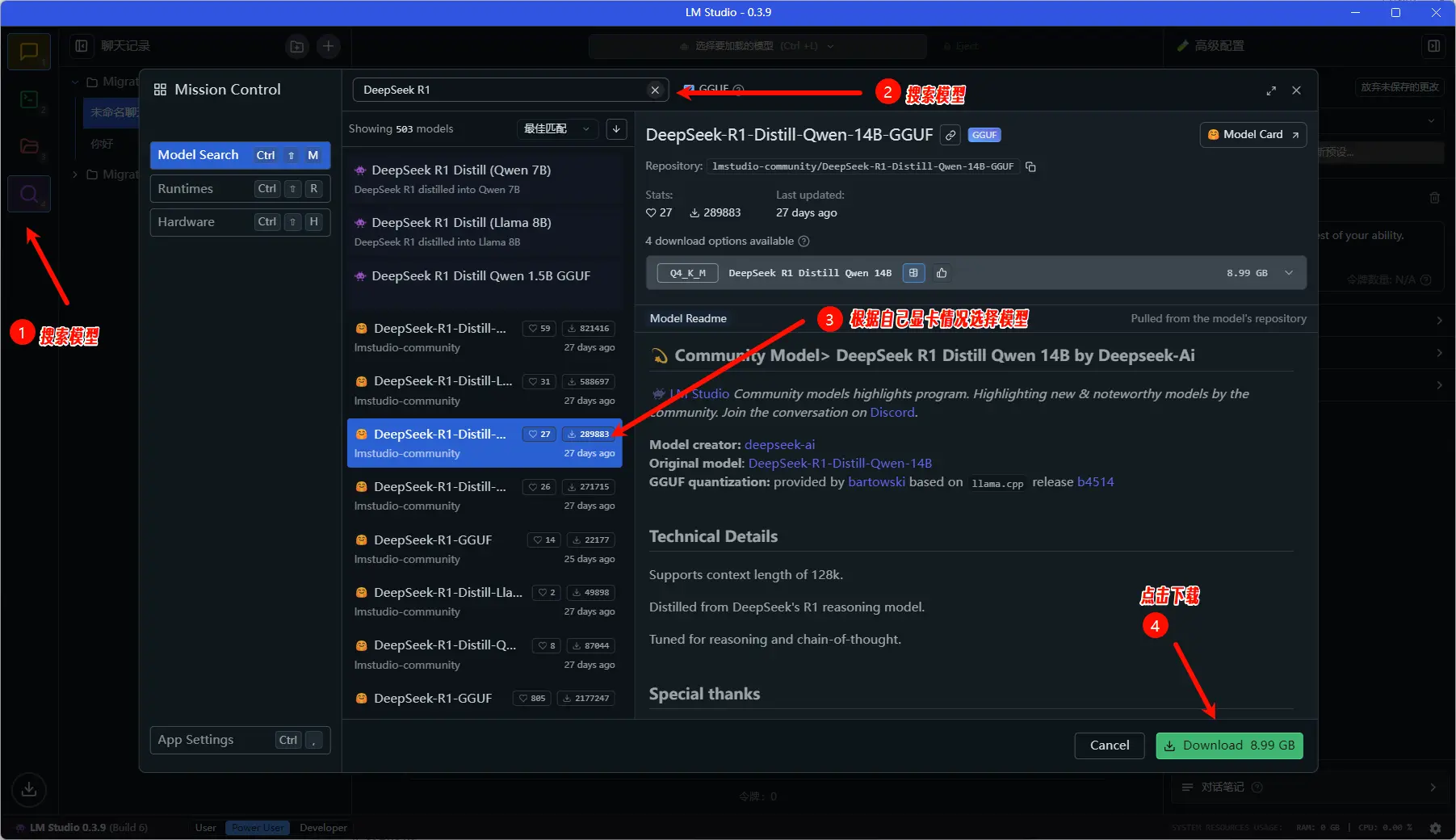1456x840 pixels.
Task: Open the 最佳匹配 sort dropdown
Action: point(556,128)
